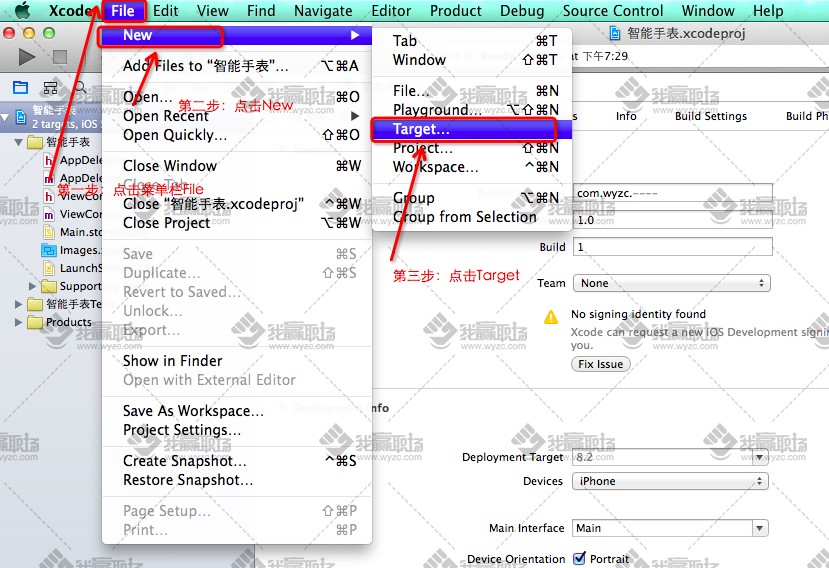Choose Save As Workspace…
The image size is (829, 568).
click(237, 410)
